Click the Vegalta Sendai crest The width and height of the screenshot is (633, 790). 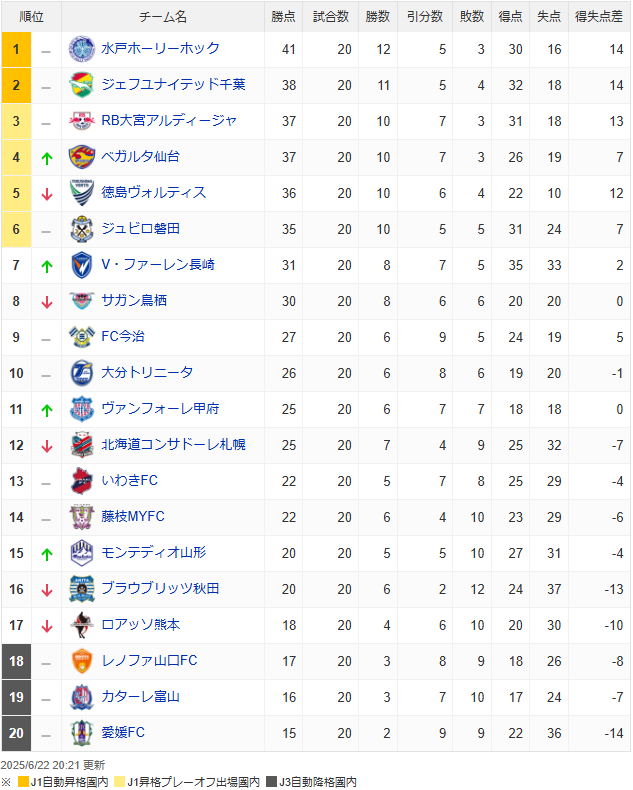click(81, 157)
